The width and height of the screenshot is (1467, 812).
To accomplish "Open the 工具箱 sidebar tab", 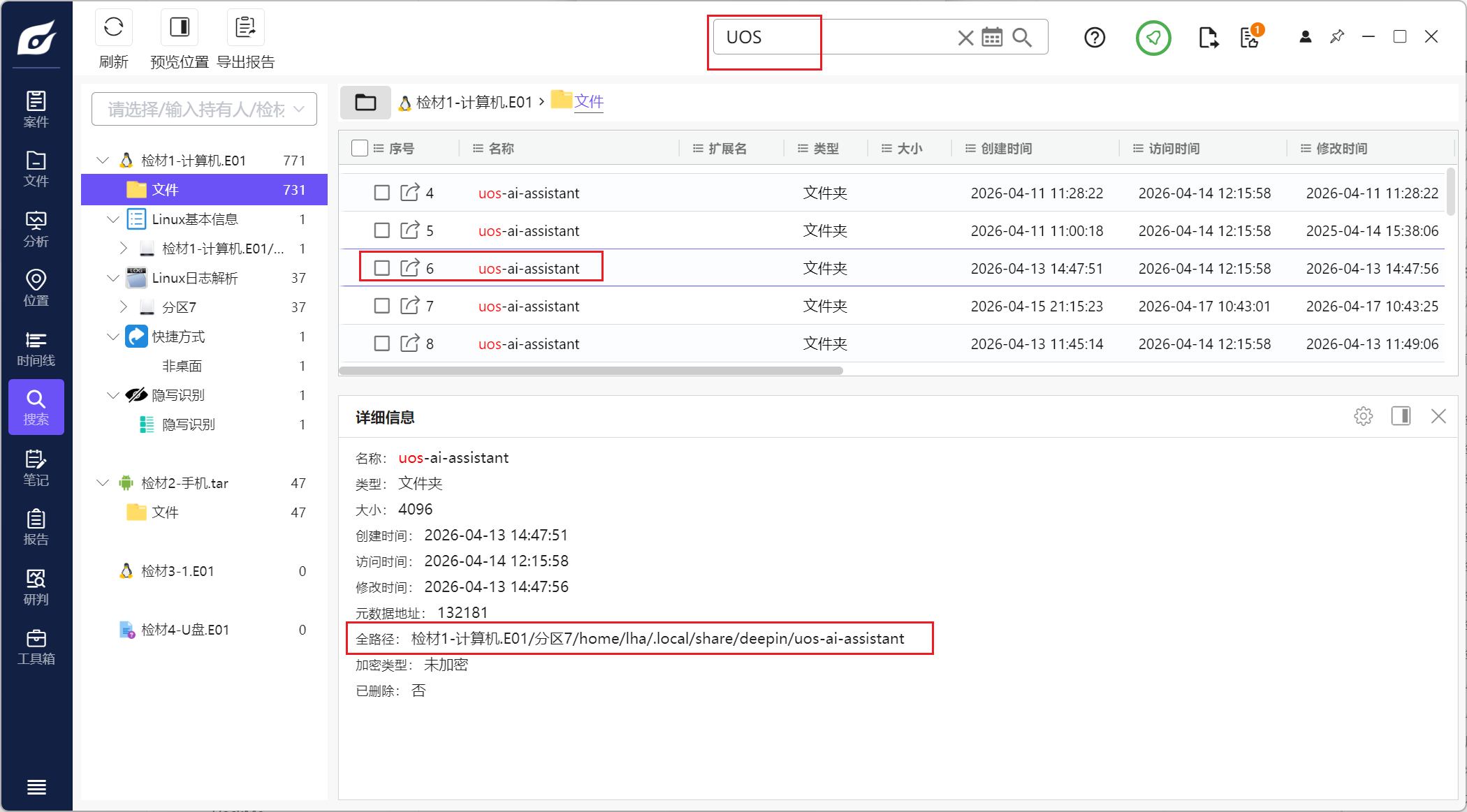I will (x=36, y=647).
